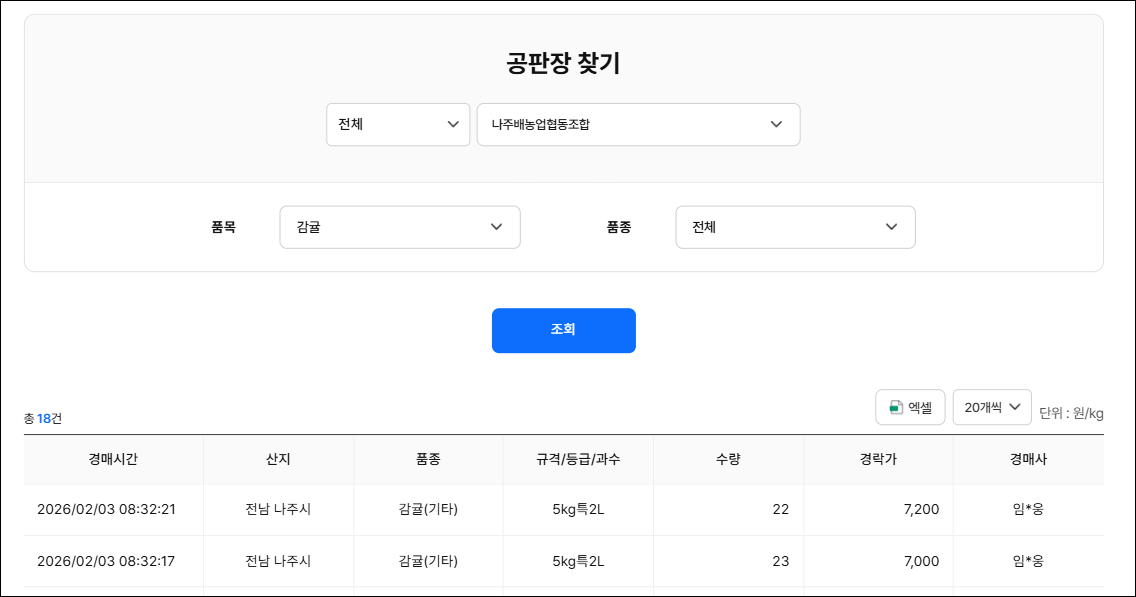Click the chevron in the 감귤 dropdown

496,227
